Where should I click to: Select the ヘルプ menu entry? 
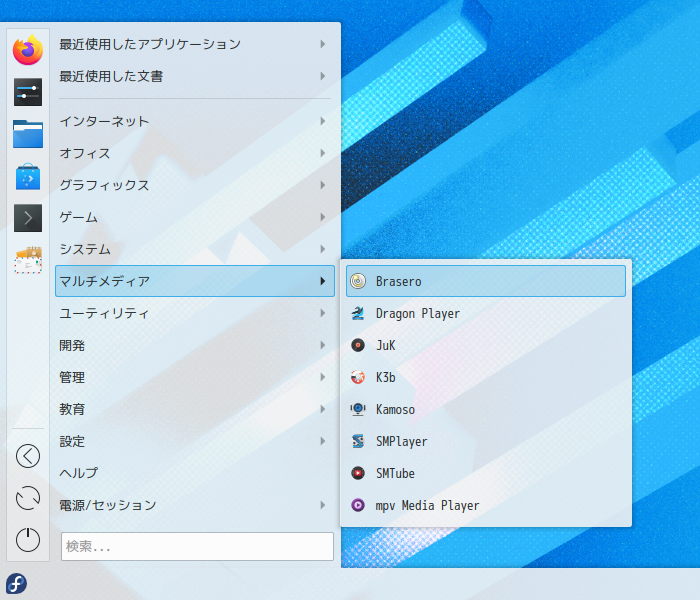click(x=195, y=473)
